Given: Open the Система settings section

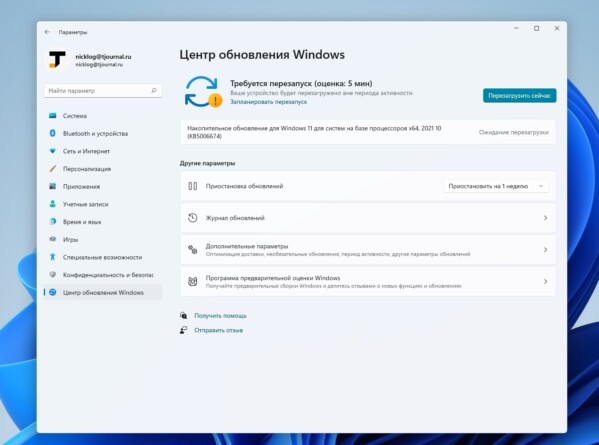Looking at the screenshot, I should point(103,116).
